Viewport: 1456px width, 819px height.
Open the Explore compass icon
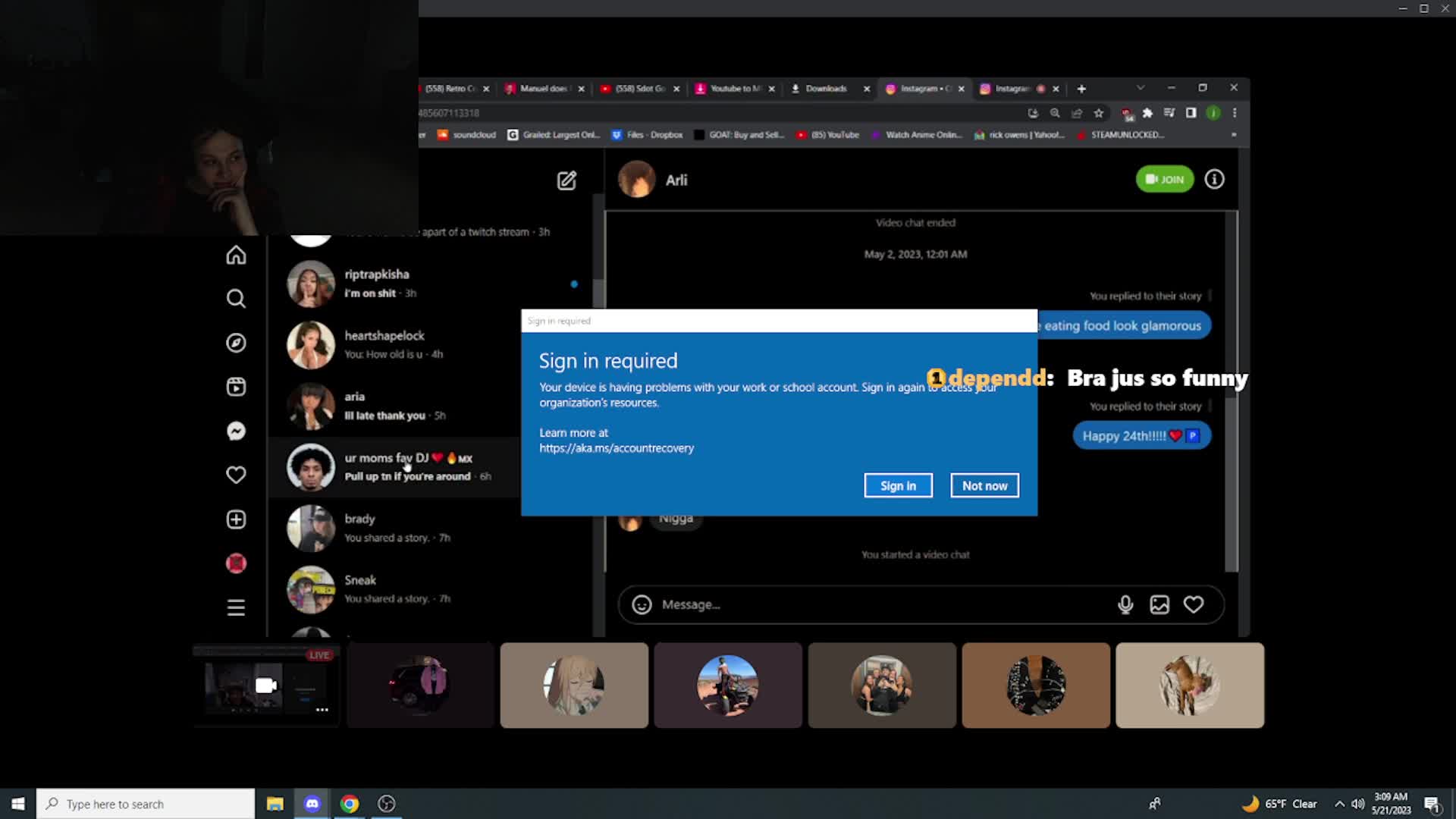coord(236,343)
